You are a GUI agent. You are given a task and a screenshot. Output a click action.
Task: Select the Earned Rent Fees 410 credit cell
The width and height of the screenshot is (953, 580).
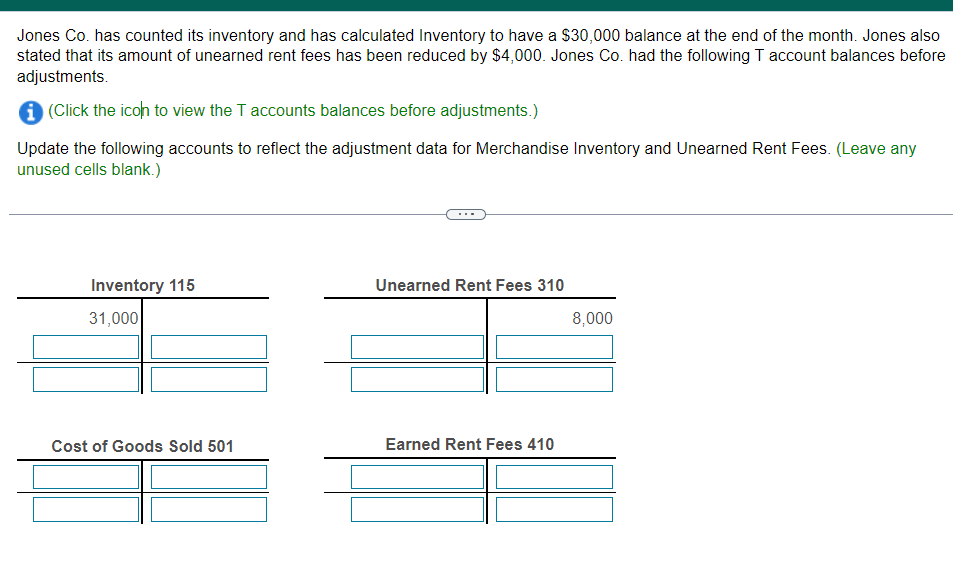pos(553,477)
